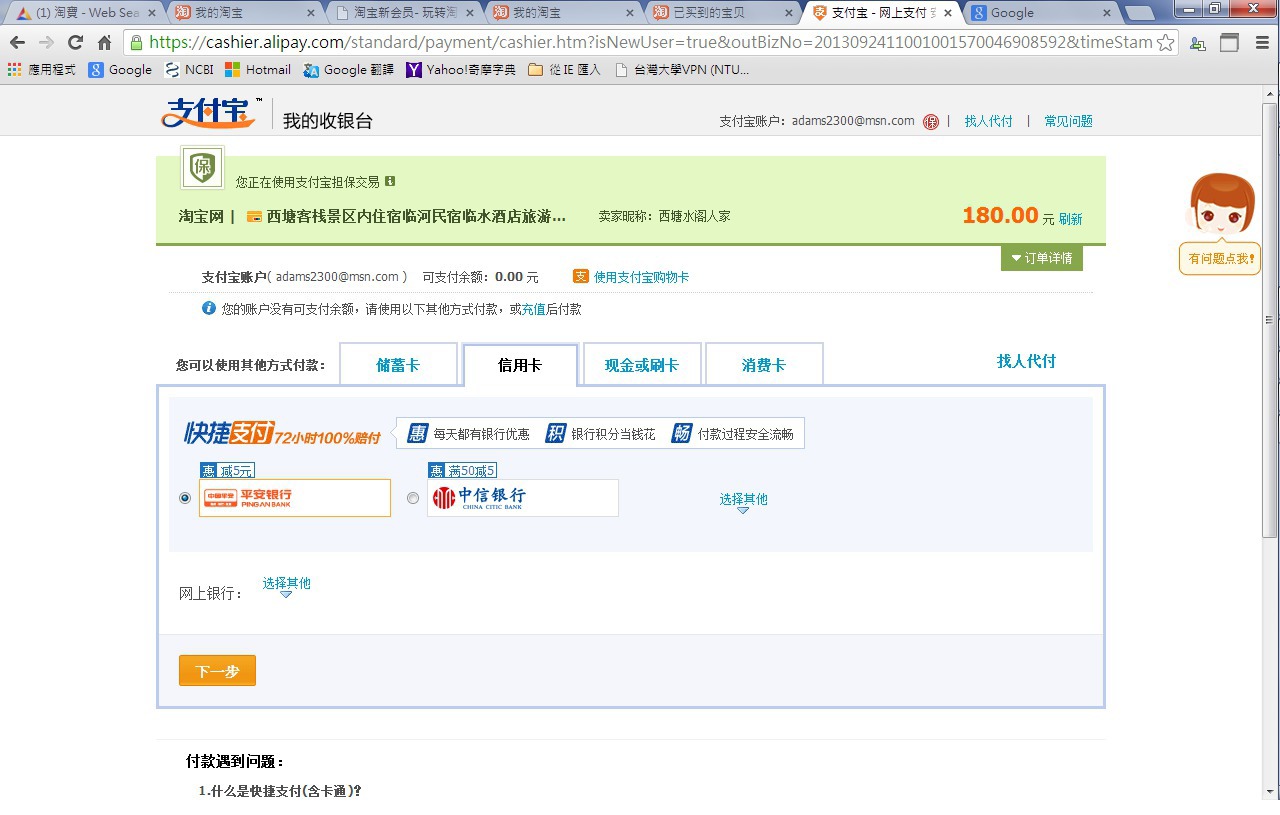Reload the Alipay cashier page
Image resolution: width=1280 pixels, height=815 pixels.
(x=75, y=43)
